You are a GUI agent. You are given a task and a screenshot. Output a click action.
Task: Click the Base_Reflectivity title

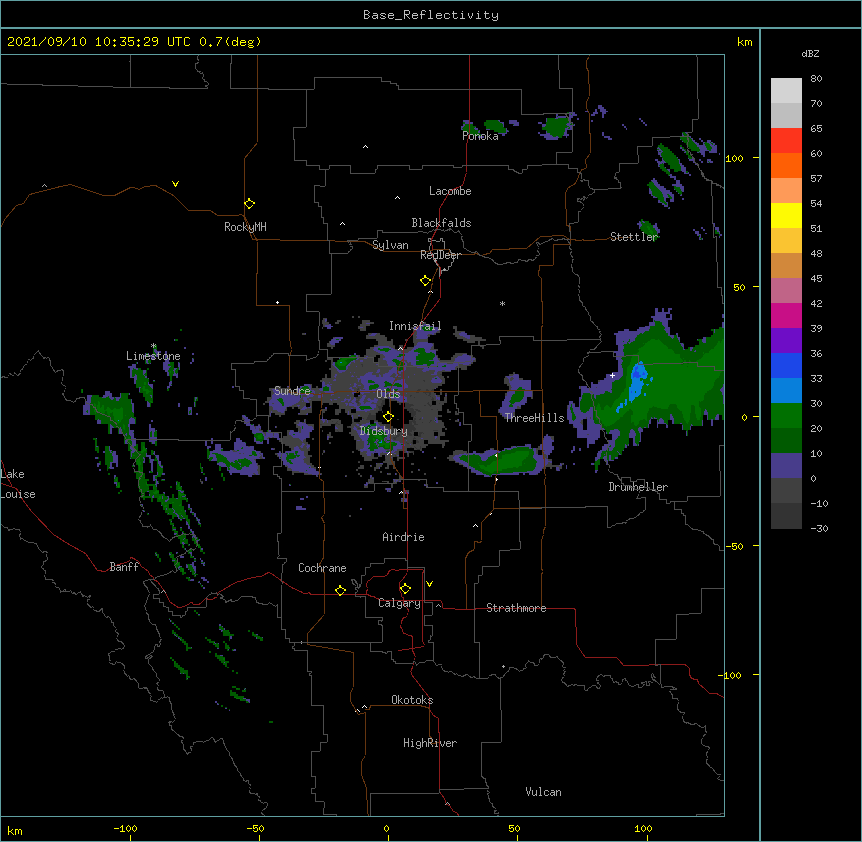click(x=431, y=15)
